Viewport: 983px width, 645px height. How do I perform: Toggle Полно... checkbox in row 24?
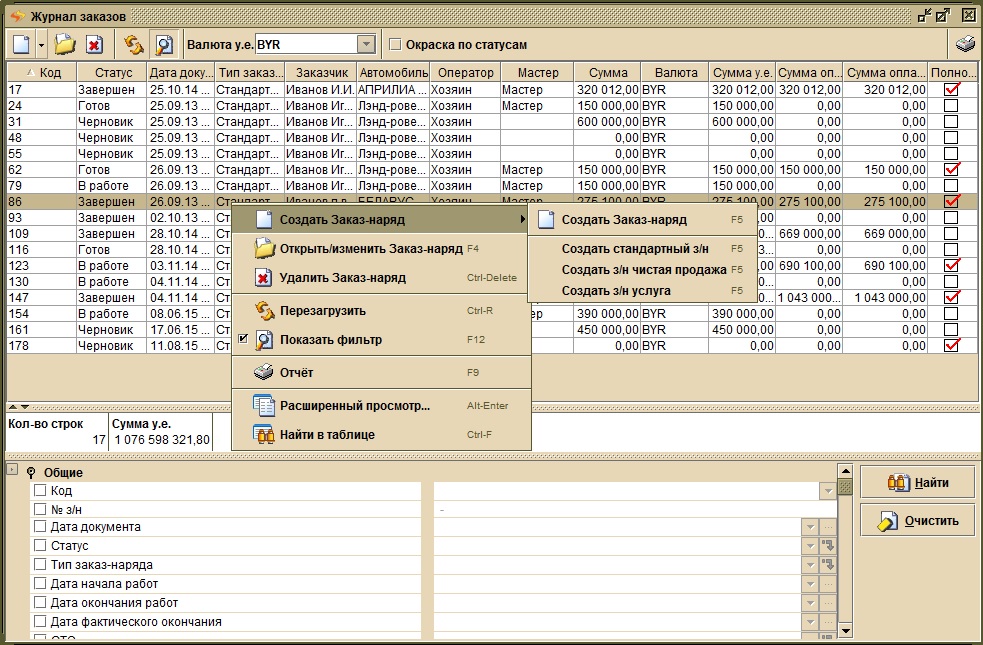[x=951, y=105]
